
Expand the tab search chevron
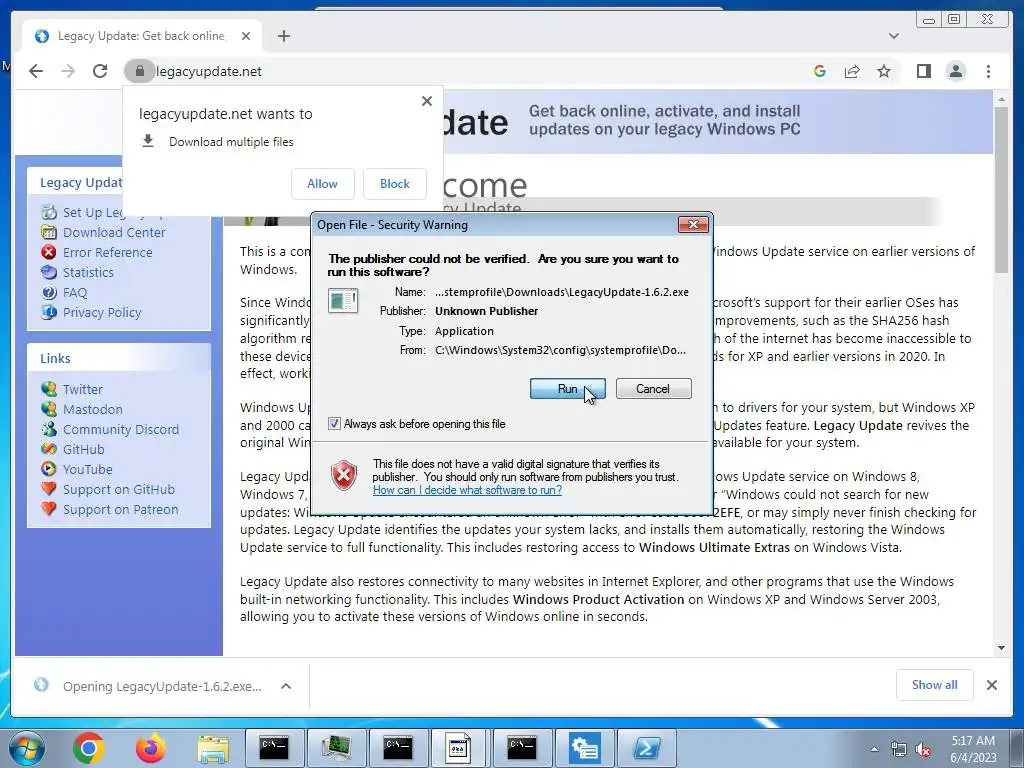click(x=894, y=36)
